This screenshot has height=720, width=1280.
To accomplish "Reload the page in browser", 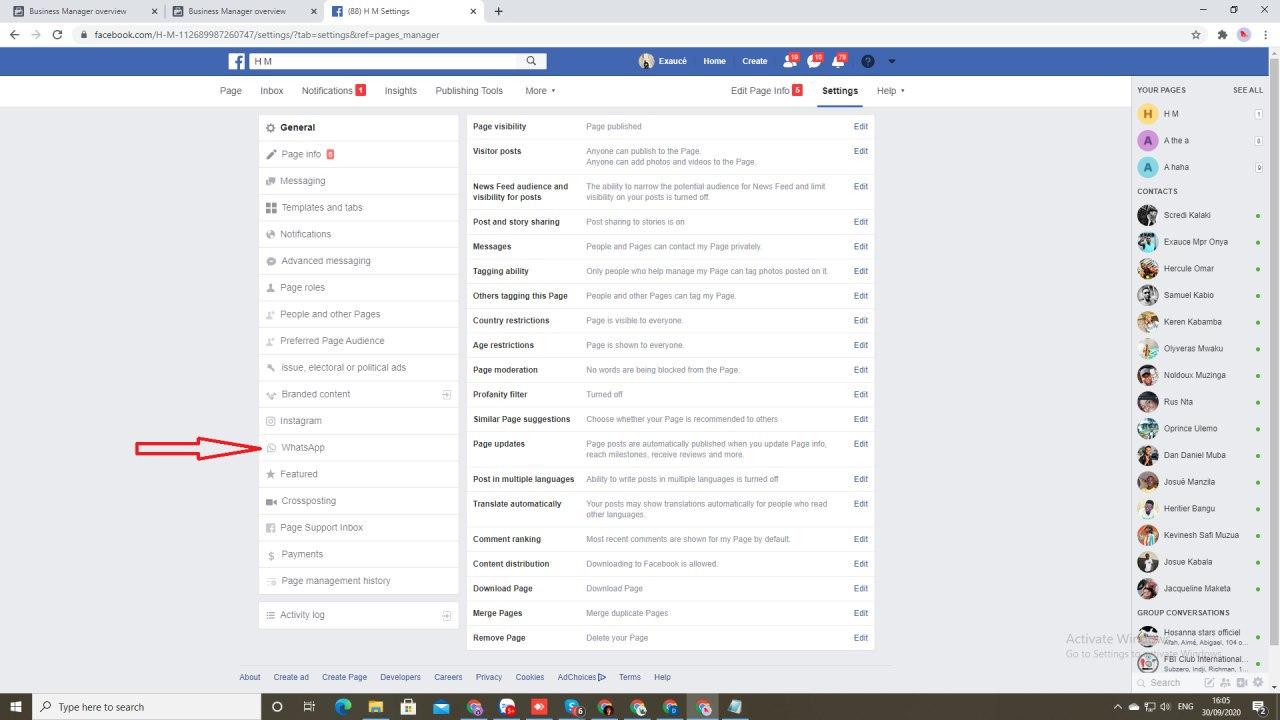I will [57, 34].
